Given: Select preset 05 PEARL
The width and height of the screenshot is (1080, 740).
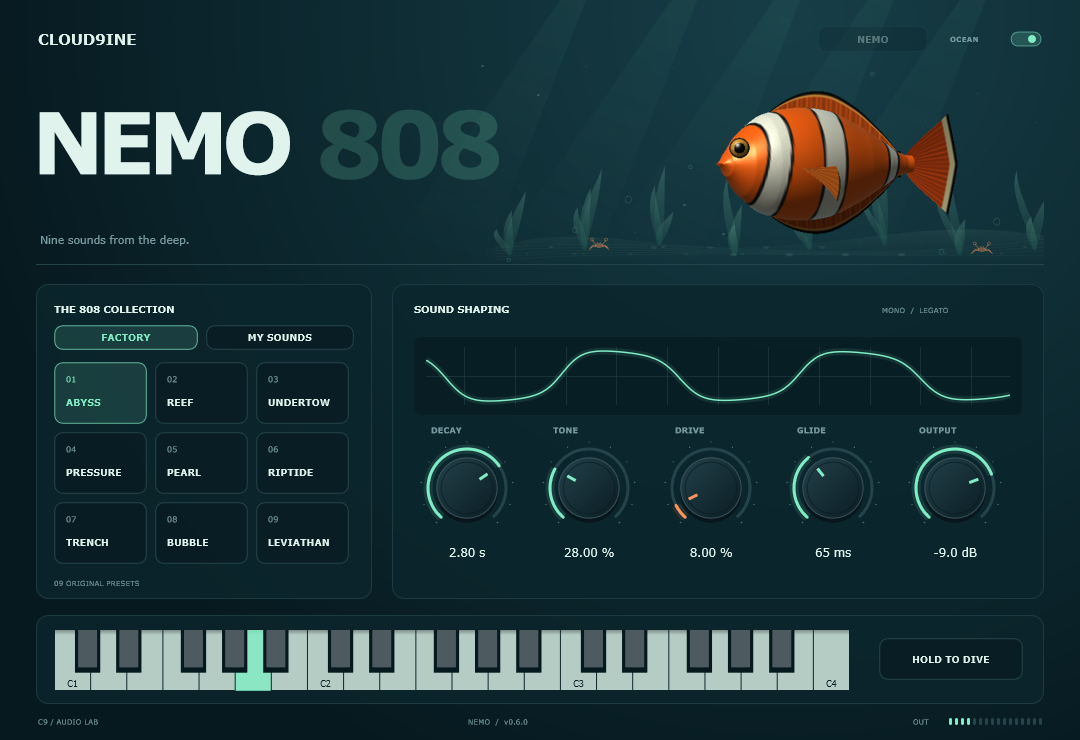Looking at the screenshot, I should tap(201, 463).
